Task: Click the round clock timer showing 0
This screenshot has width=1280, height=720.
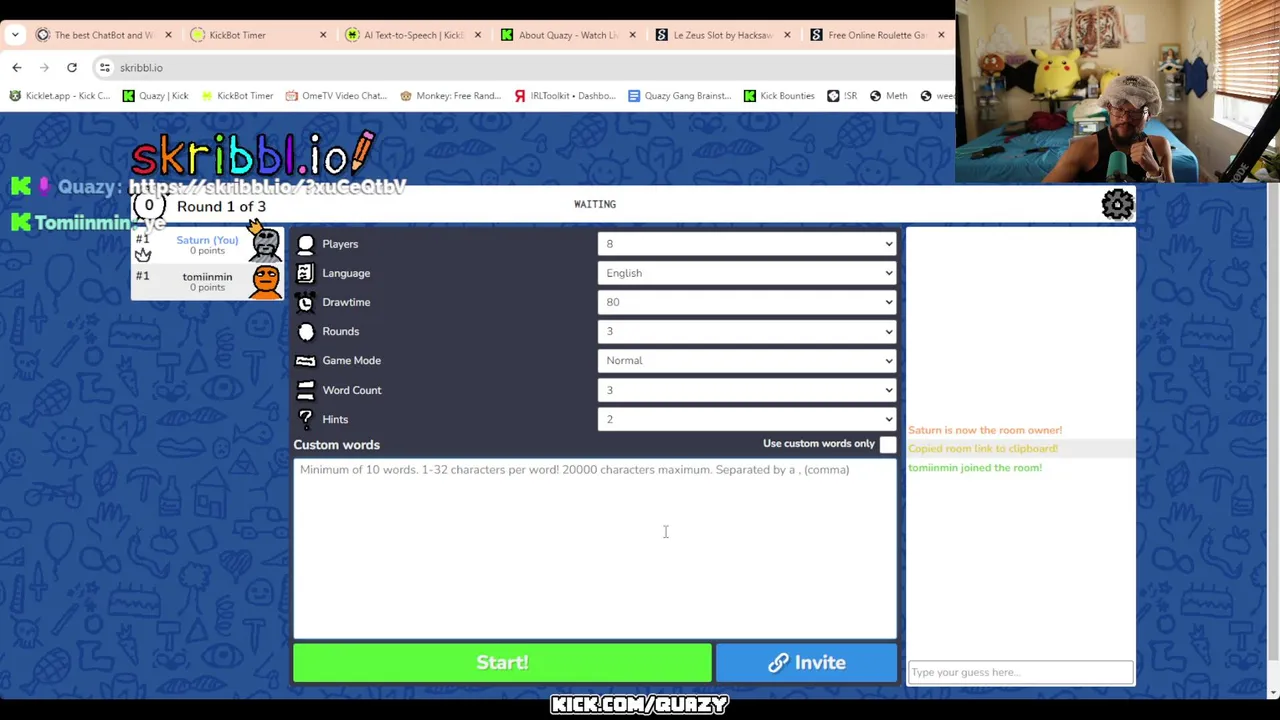Action: click(x=149, y=206)
